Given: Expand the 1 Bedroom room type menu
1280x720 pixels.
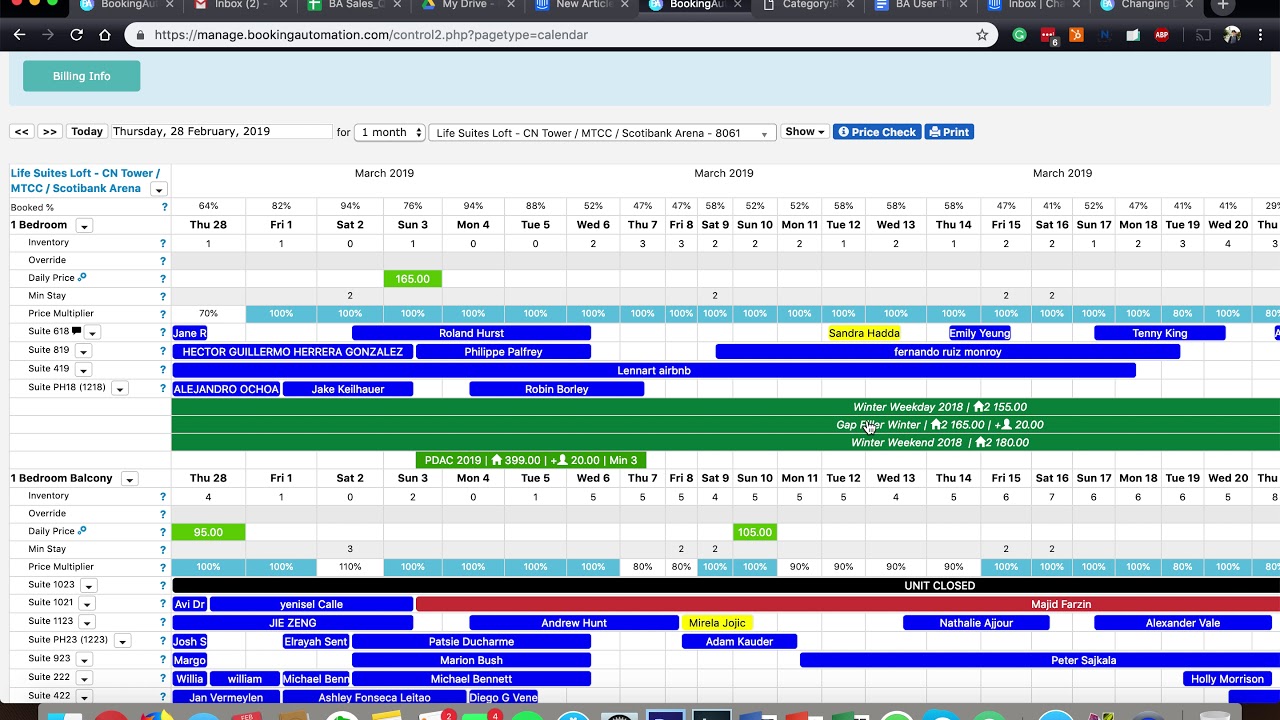Looking at the screenshot, I should click(84, 226).
